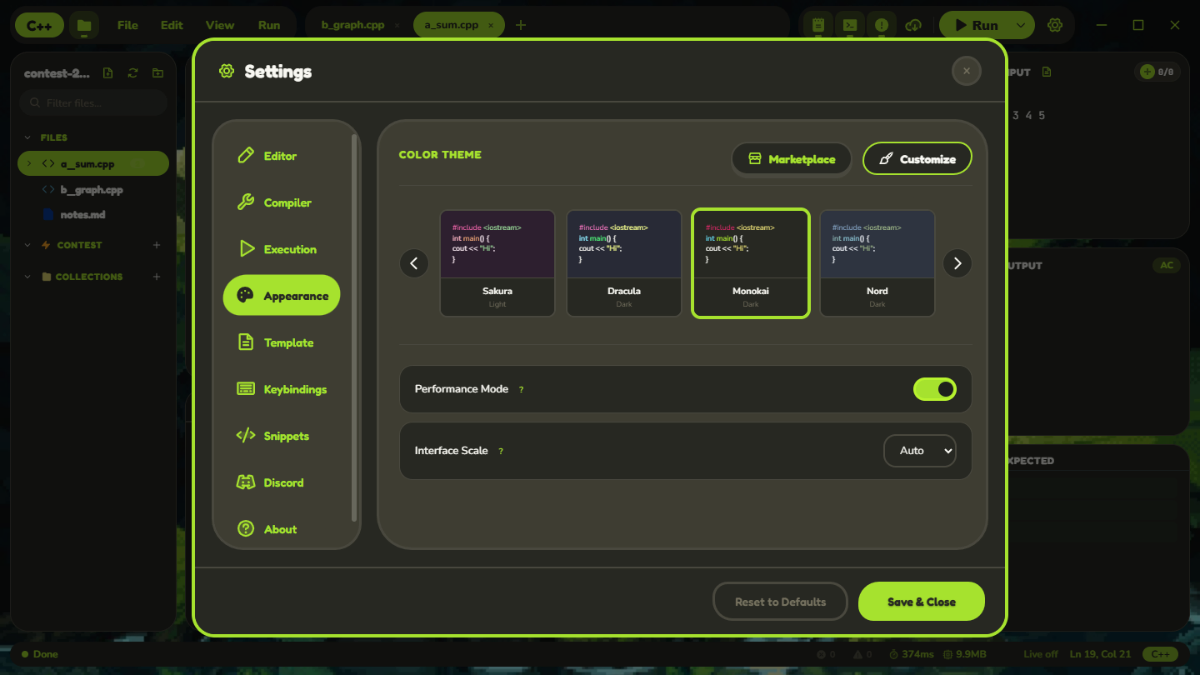Click Save & Close
Screen dimensions: 1200x675
(921, 602)
